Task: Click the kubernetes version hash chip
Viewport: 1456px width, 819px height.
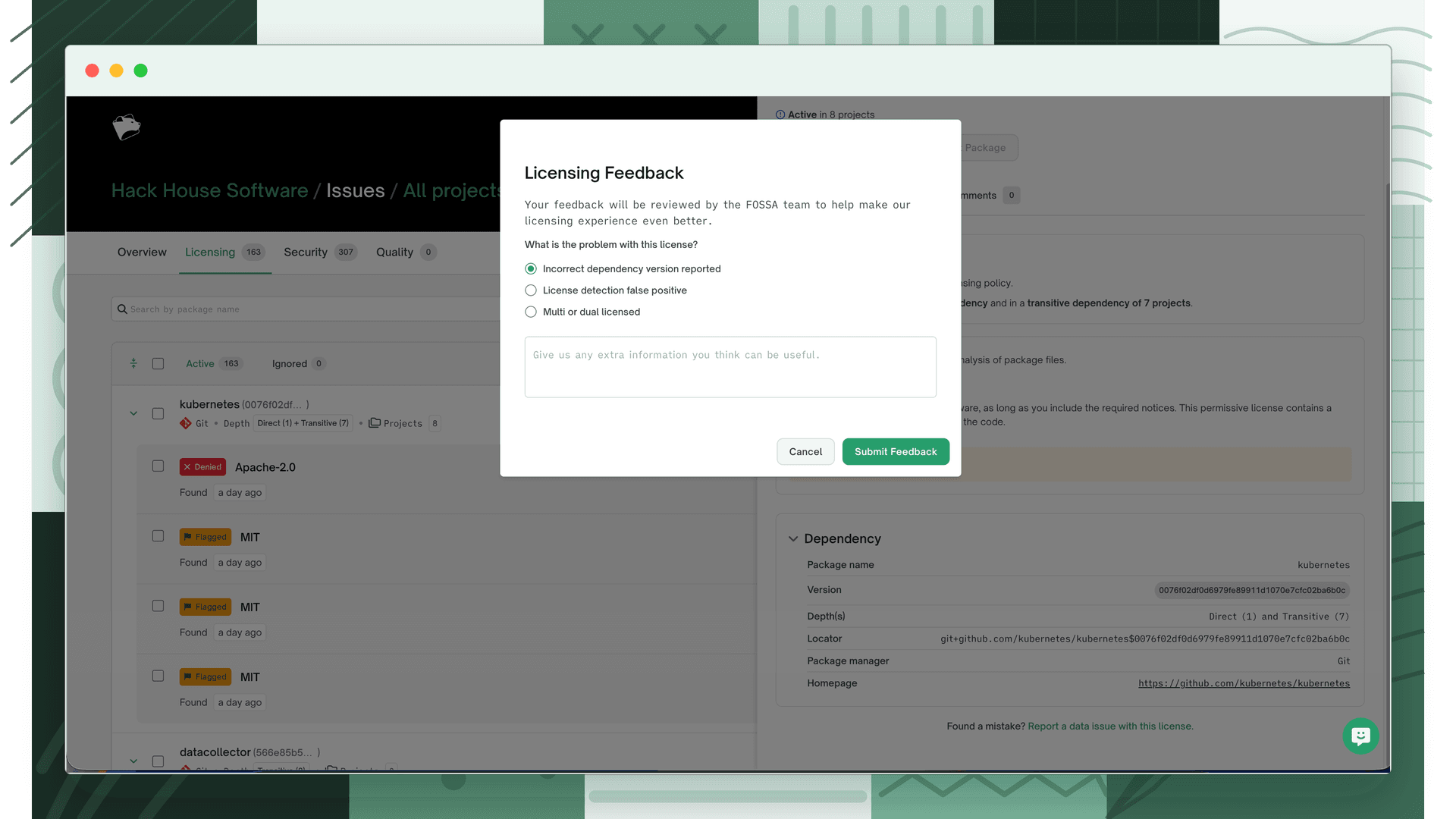Action: click(1252, 590)
